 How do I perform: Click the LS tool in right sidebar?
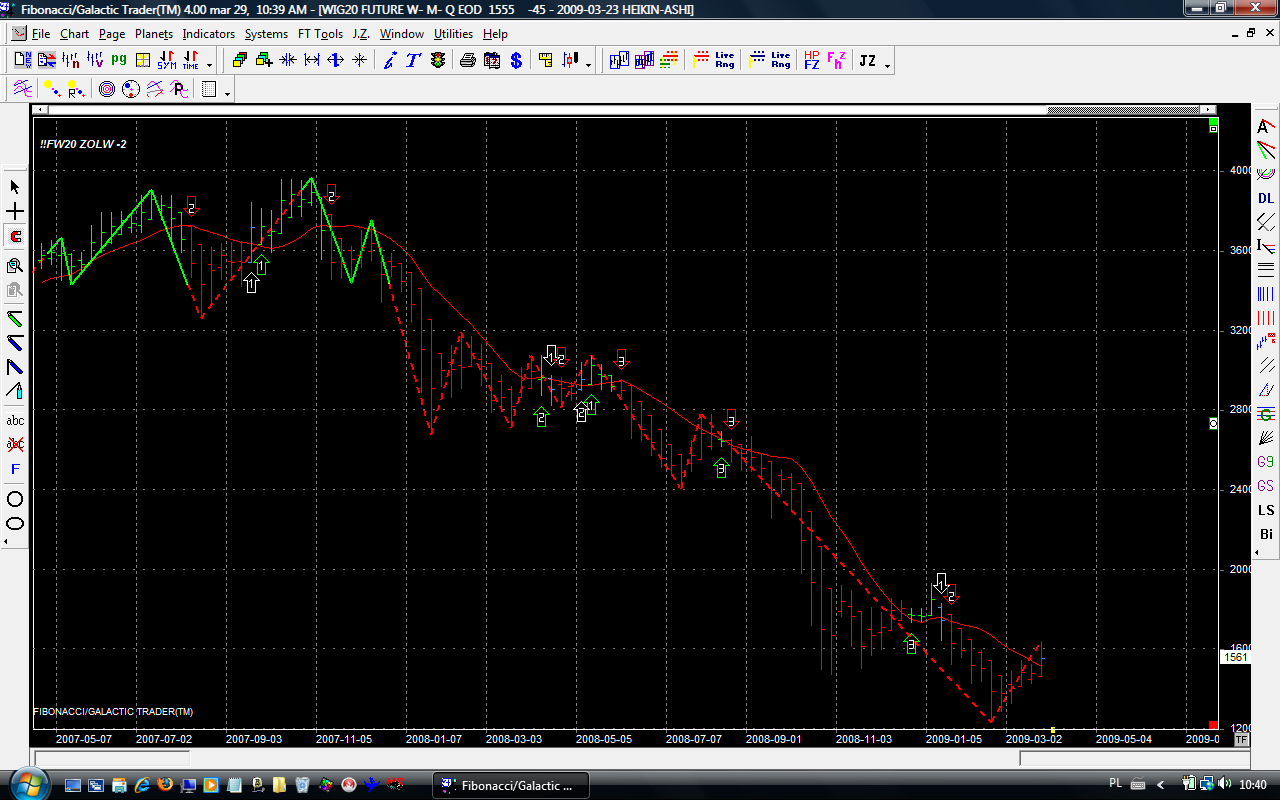pos(1266,510)
